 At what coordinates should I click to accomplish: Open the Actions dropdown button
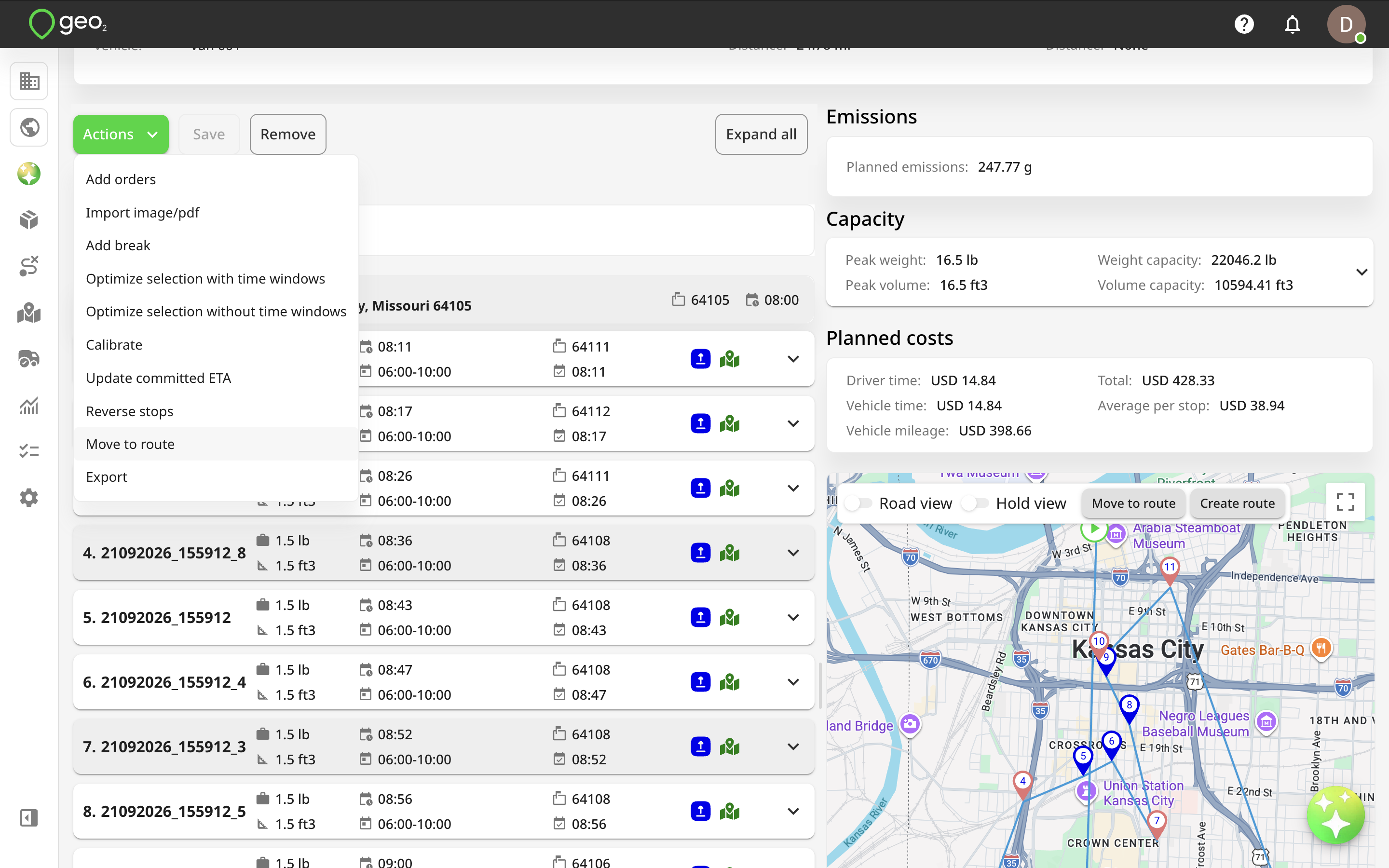121,135
